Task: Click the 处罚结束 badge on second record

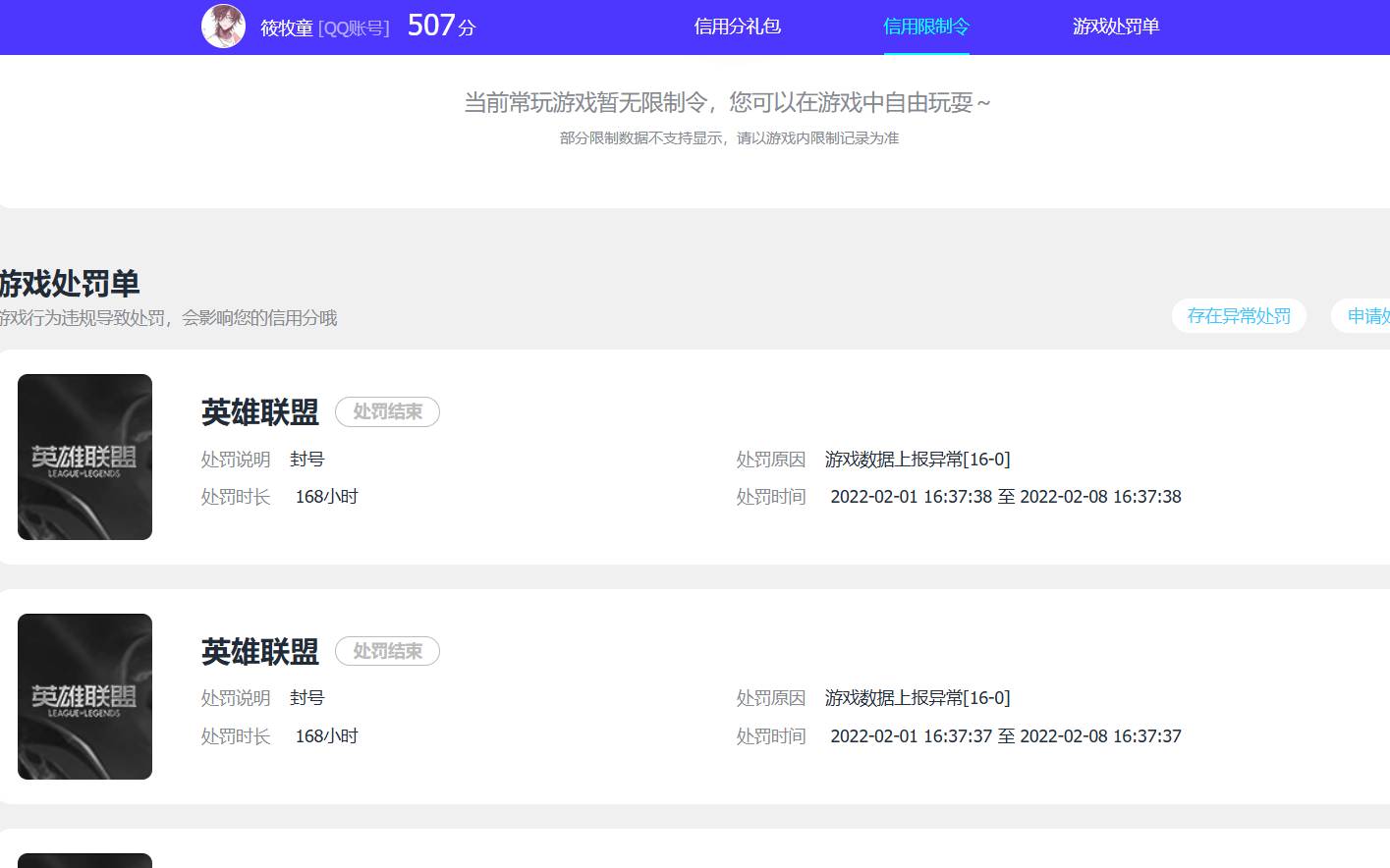Action: click(x=387, y=651)
